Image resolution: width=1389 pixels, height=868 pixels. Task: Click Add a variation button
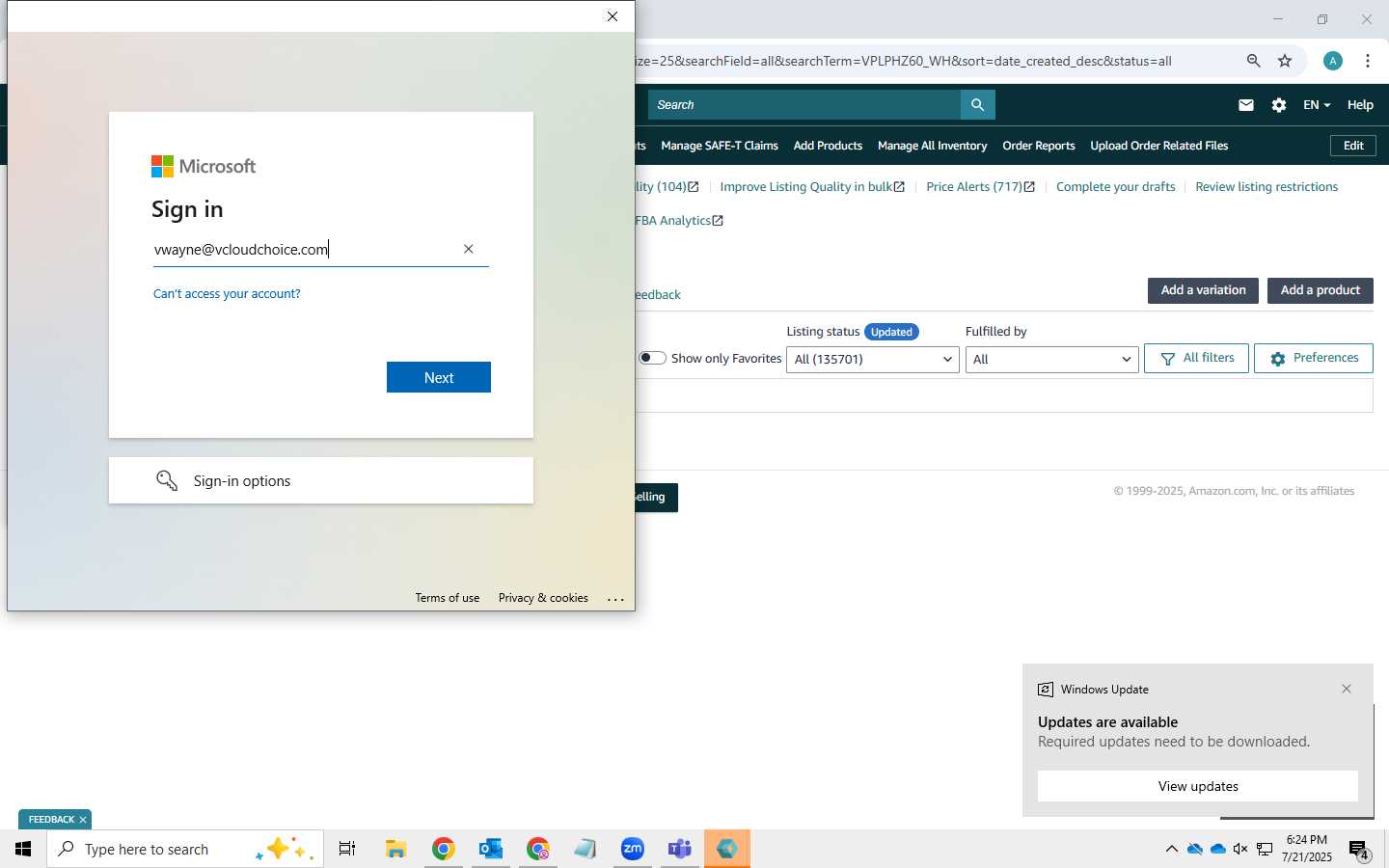click(1203, 290)
